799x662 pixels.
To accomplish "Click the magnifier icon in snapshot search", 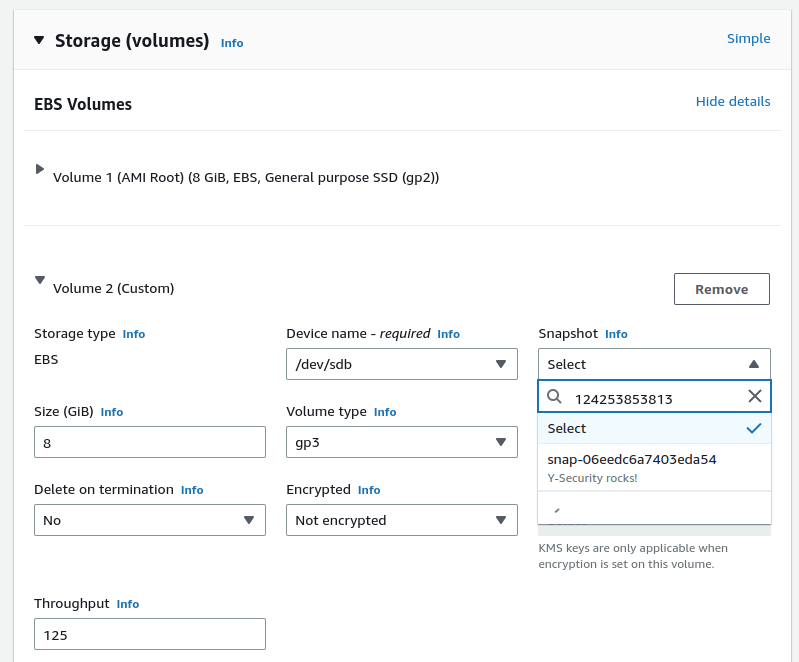I will (x=554, y=397).
